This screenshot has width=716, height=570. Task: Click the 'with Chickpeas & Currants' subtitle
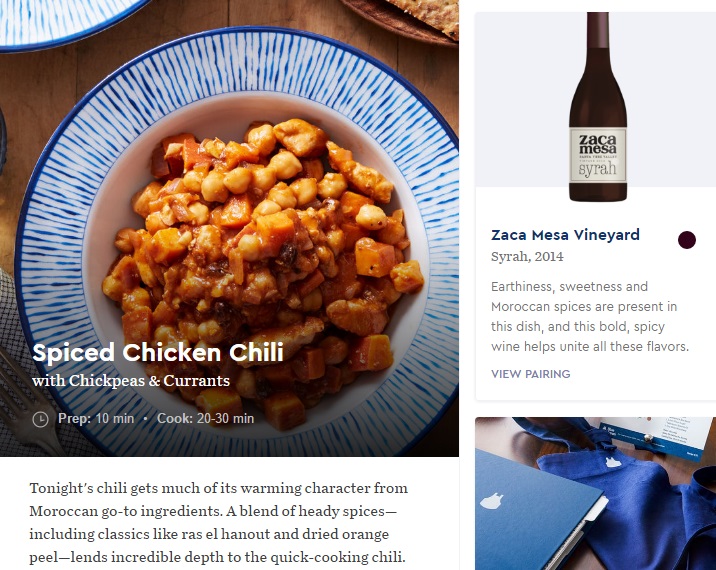pos(131,380)
